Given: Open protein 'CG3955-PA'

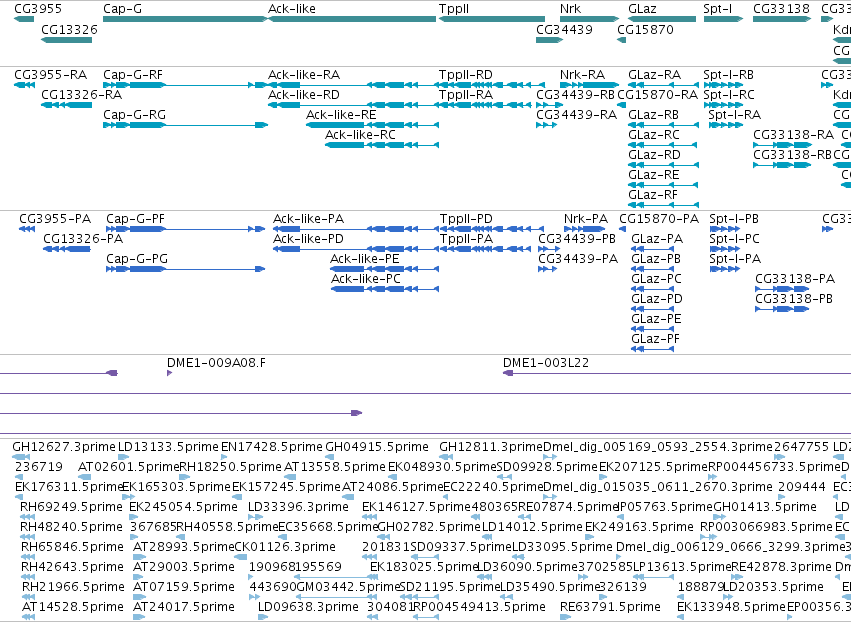Looking at the screenshot, I should 55,219.
